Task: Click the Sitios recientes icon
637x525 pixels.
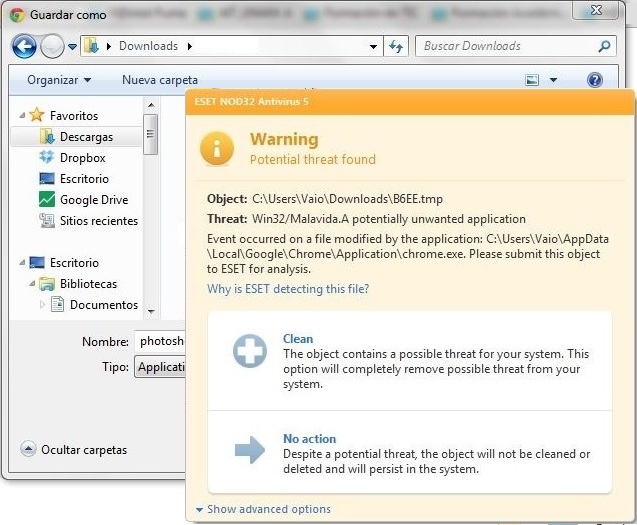Action: 47,221
